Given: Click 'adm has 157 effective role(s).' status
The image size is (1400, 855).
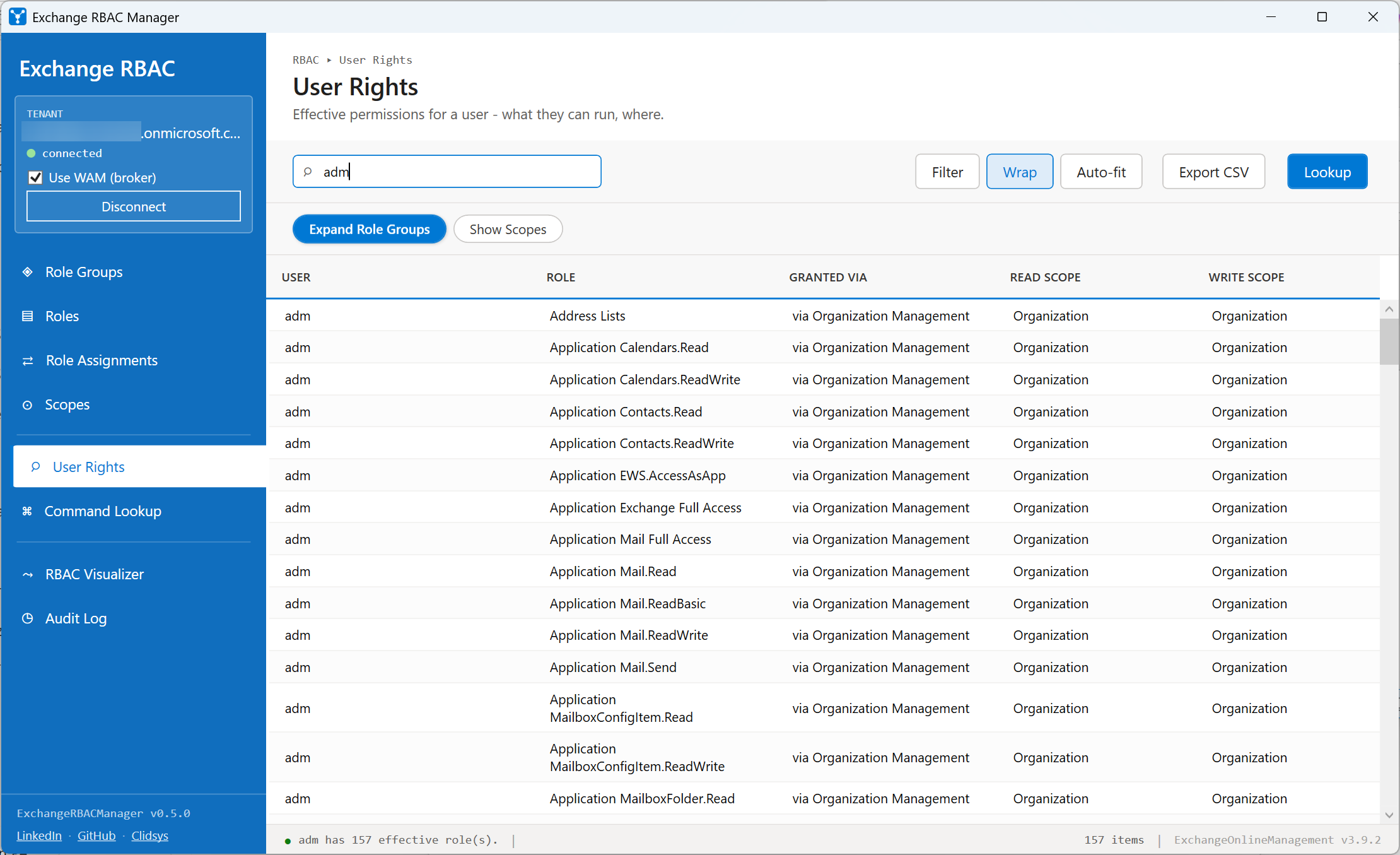Looking at the screenshot, I should (x=398, y=840).
